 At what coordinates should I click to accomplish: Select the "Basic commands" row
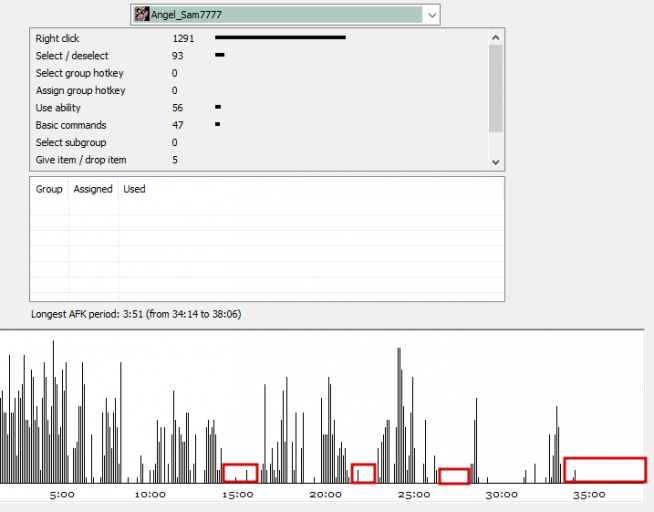[x=259, y=125]
